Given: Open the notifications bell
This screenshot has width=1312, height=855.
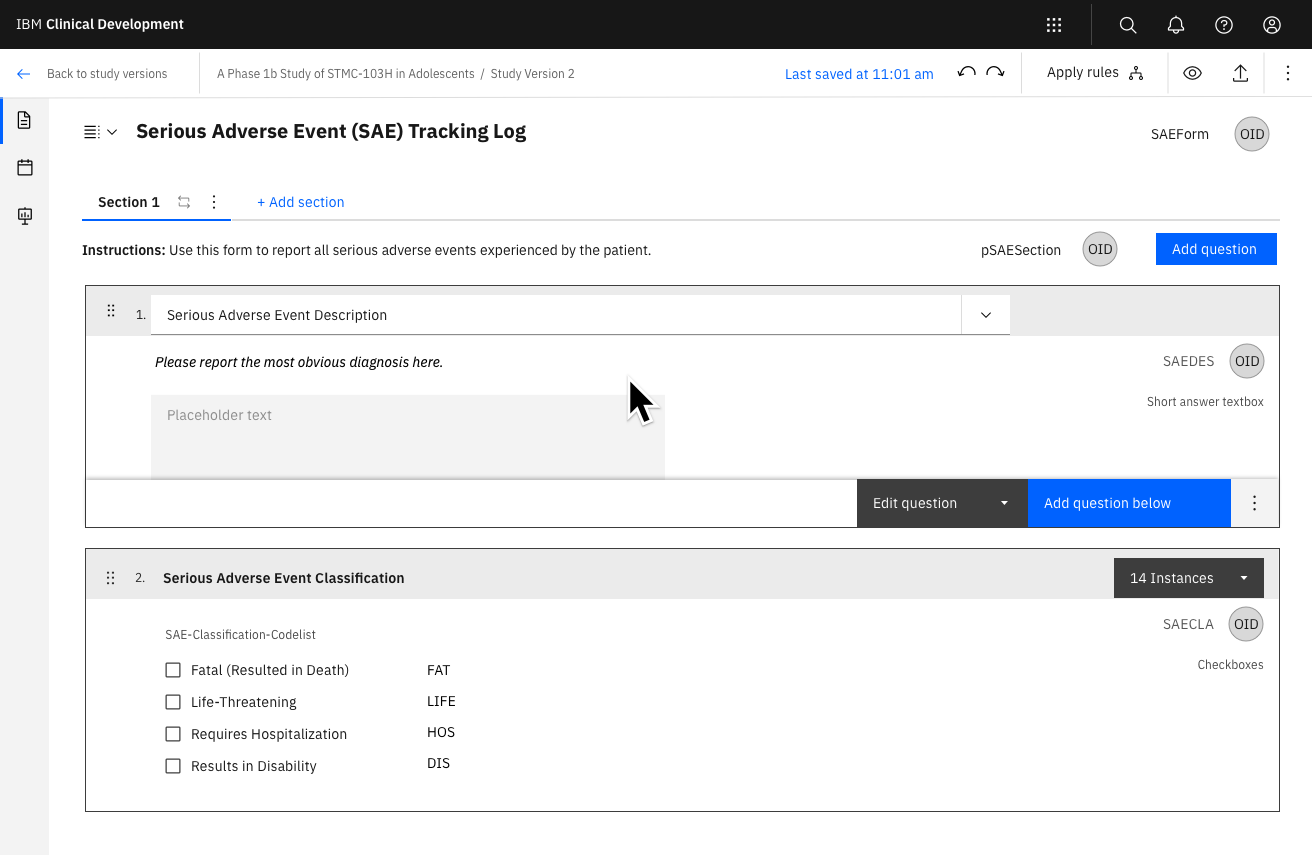Looking at the screenshot, I should coord(1176,25).
